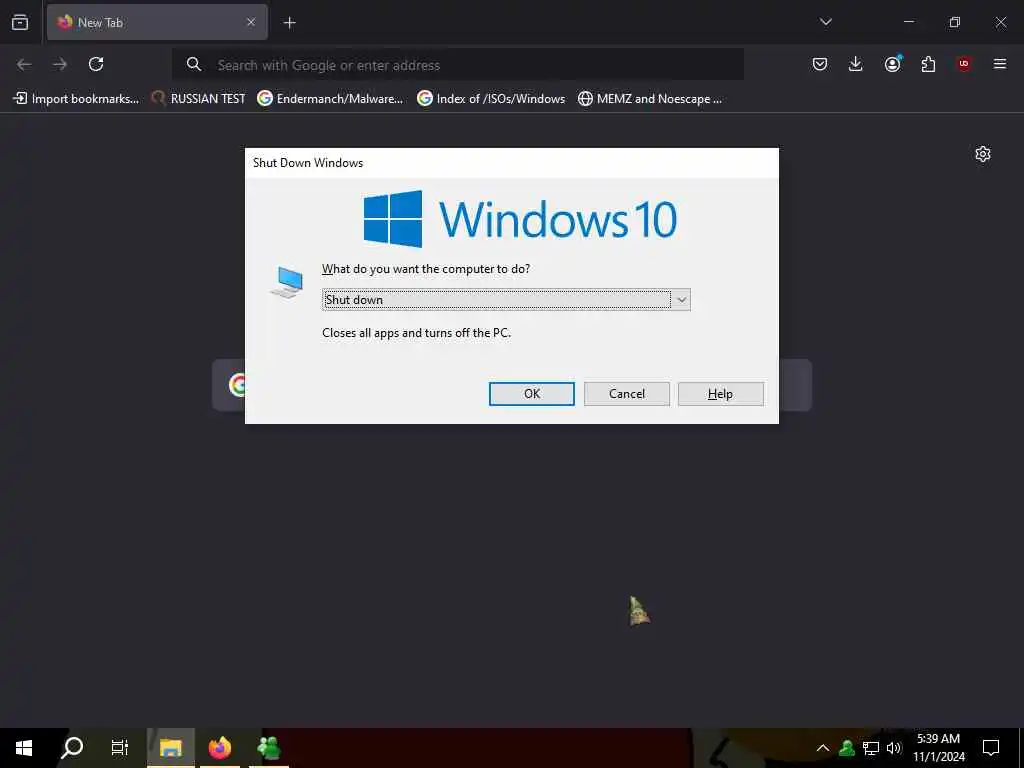Click Help in Shut Down Windows dialog

pos(720,394)
